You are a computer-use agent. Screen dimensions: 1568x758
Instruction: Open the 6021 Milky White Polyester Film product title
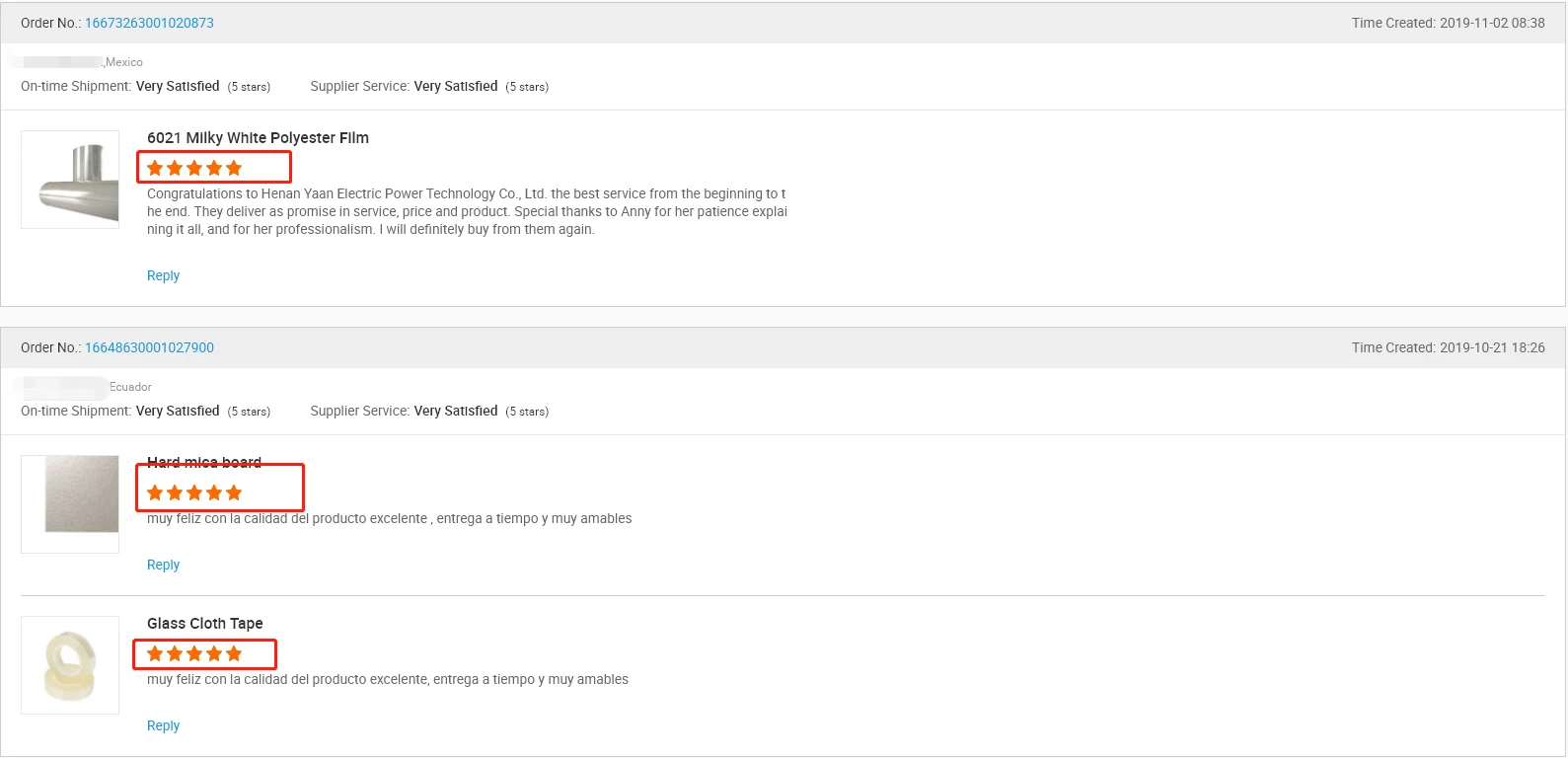point(257,137)
